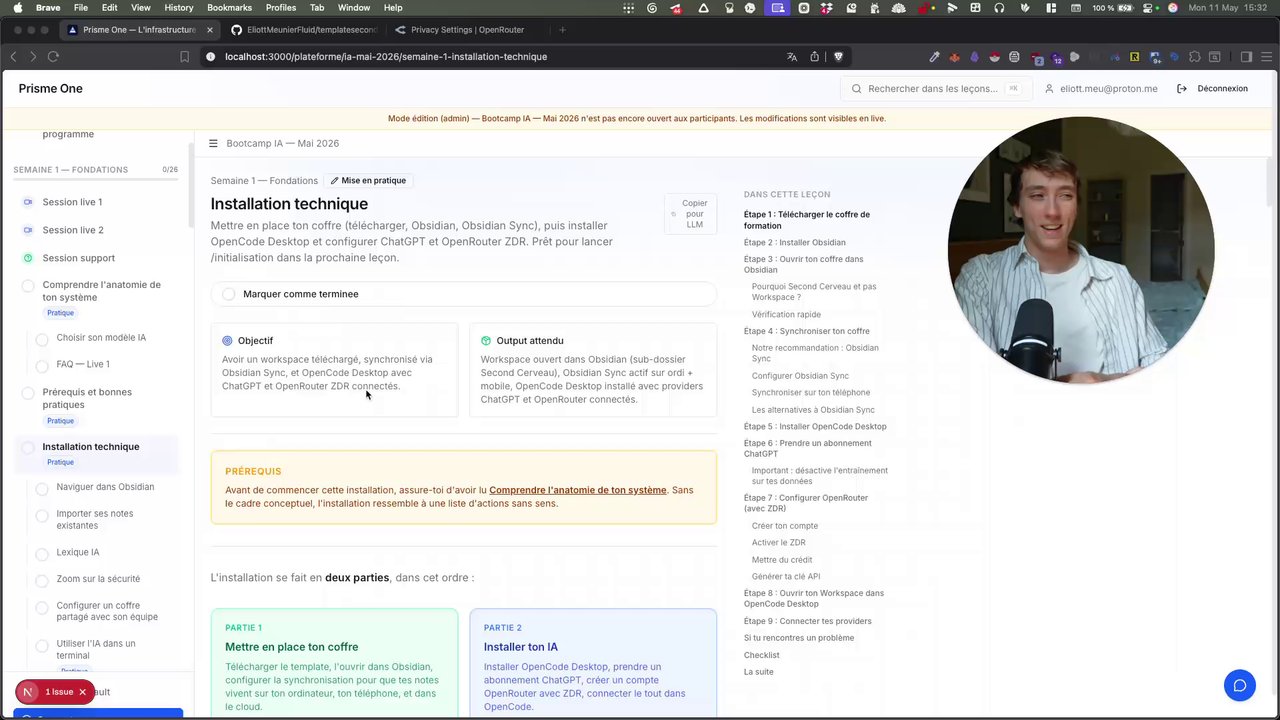Open the Comprendre l'anatomie de ton système link
Screen dimensions: 1280x720
578,490
